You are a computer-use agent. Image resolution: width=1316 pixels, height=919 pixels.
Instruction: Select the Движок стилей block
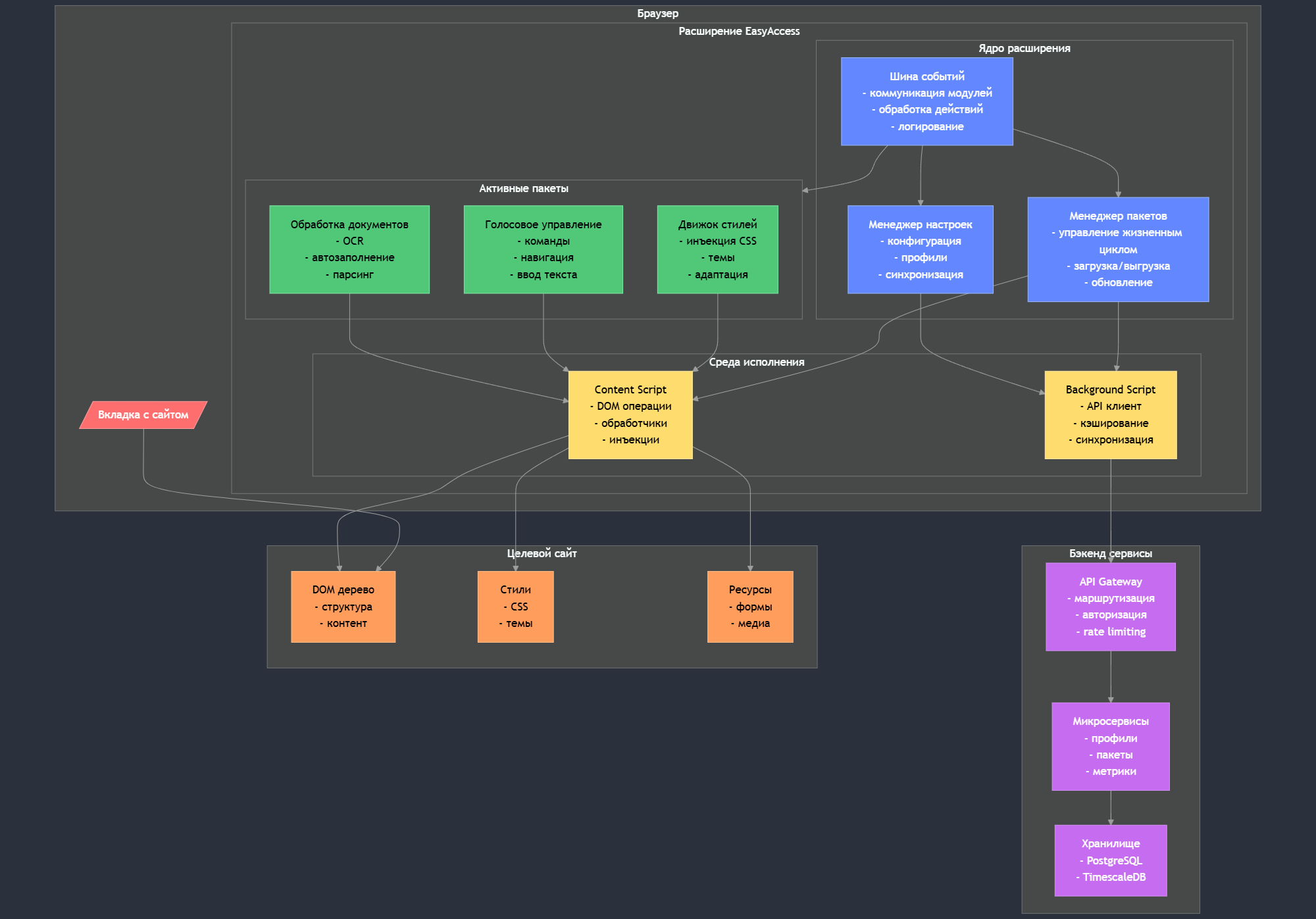pos(717,249)
